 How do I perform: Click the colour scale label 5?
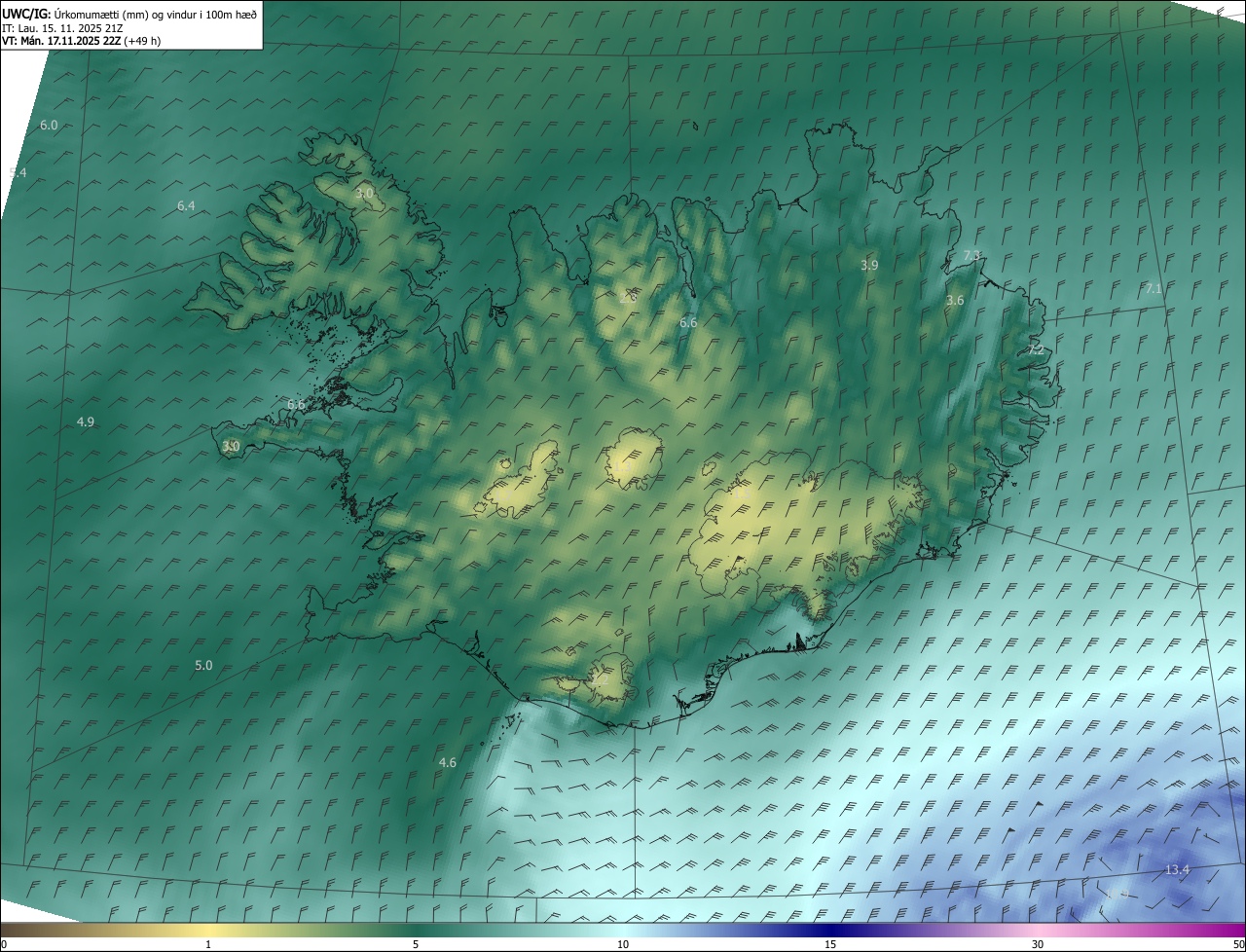(416, 944)
